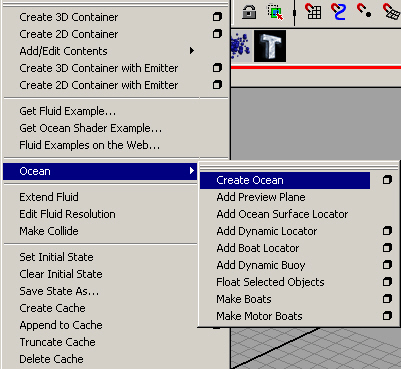This screenshot has height=369, width=401.
Task: Choose Add Boat Locator
Action: [258, 248]
